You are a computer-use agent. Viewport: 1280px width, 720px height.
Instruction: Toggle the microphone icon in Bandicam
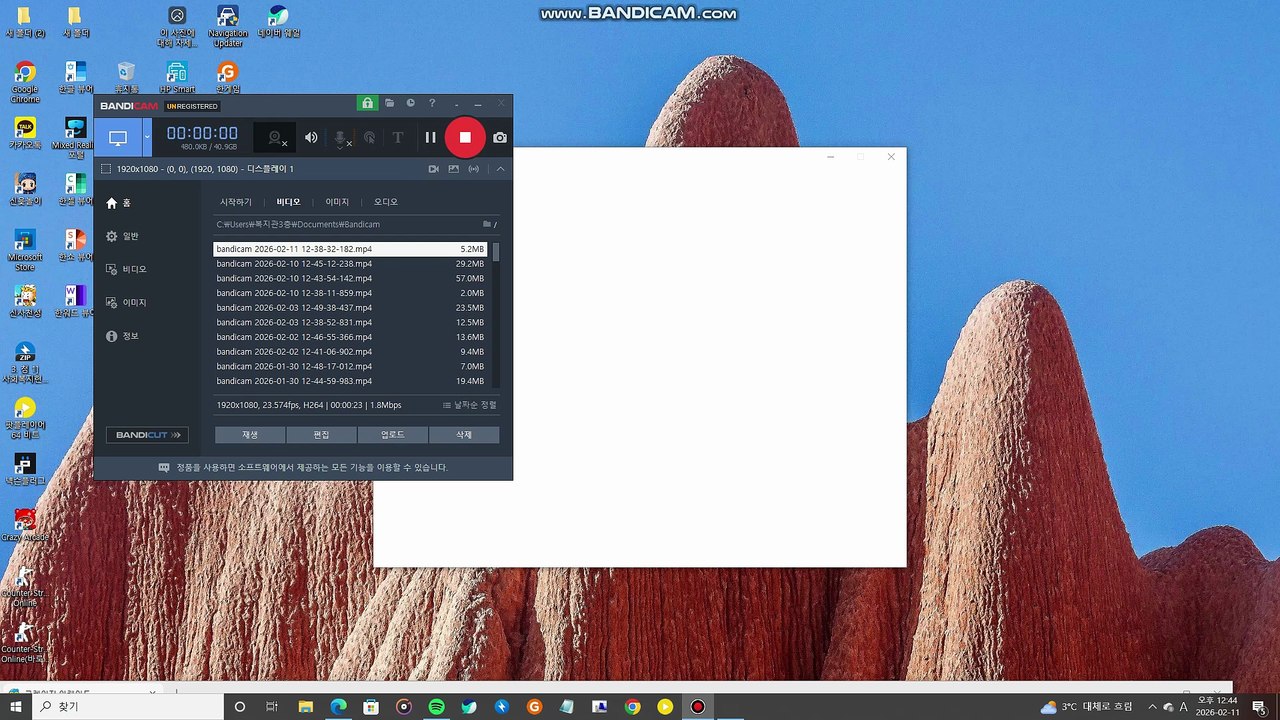(x=341, y=138)
